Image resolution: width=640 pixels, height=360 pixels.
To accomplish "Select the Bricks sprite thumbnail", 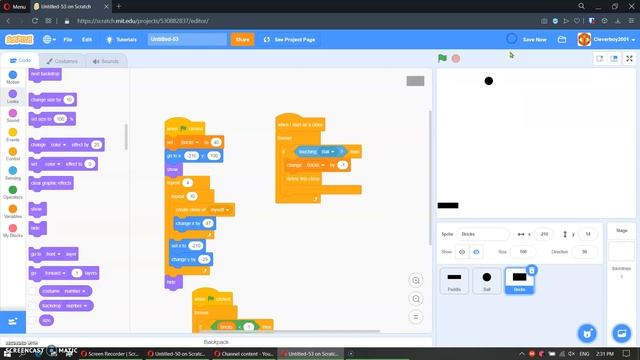I will tap(519, 280).
